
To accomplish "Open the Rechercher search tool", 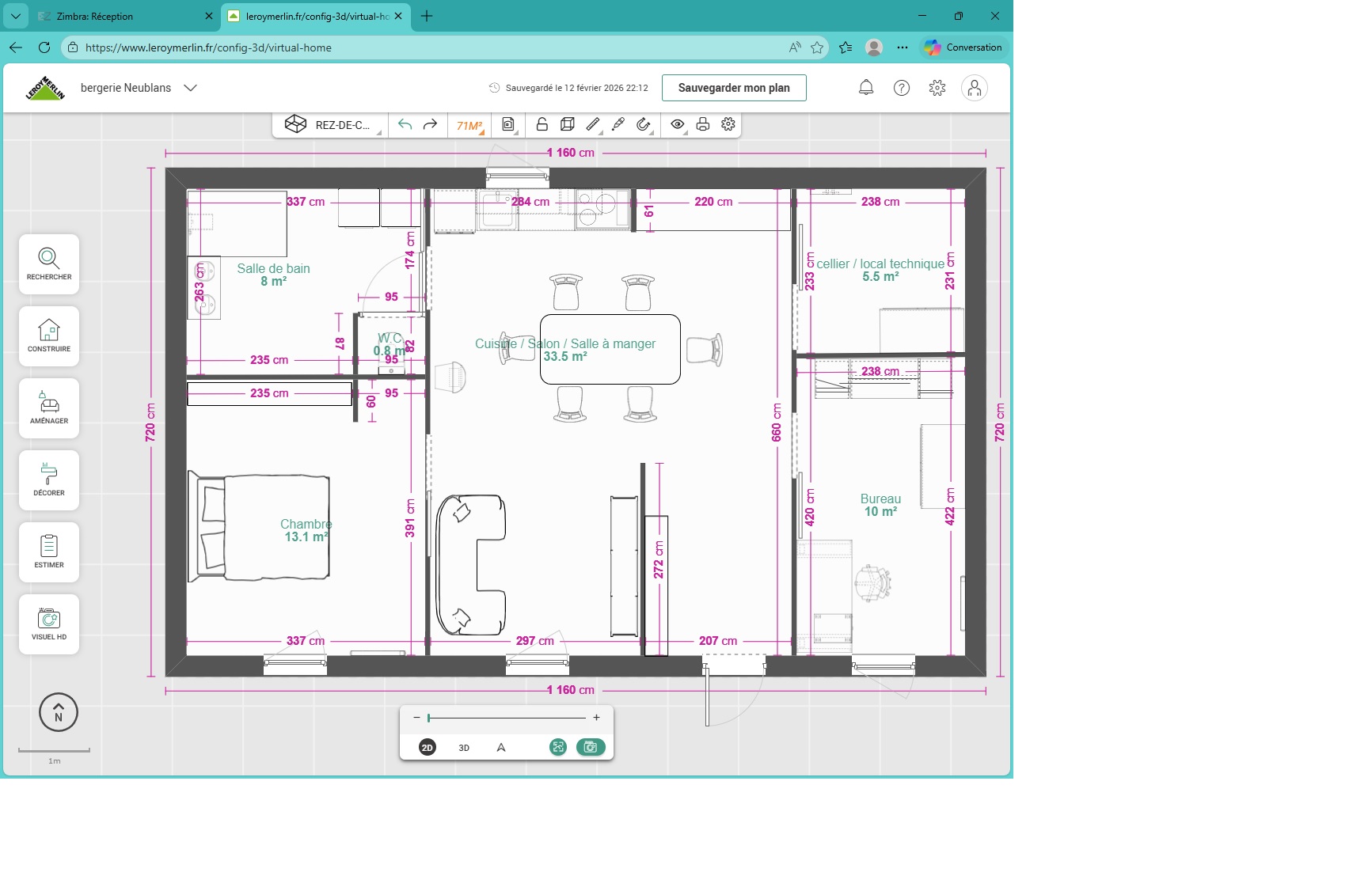I will (x=49, y=264).
